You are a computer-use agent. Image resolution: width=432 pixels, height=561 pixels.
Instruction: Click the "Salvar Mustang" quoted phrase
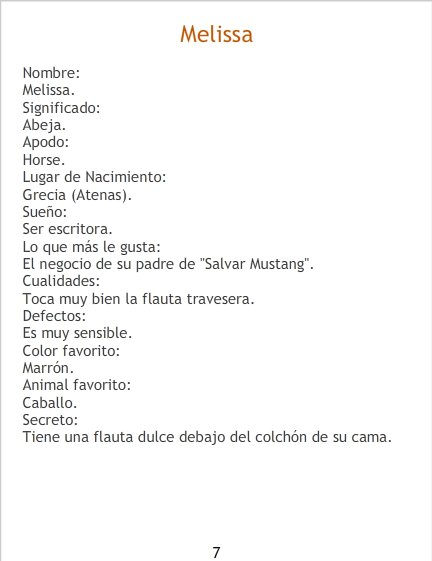[254, 264]
